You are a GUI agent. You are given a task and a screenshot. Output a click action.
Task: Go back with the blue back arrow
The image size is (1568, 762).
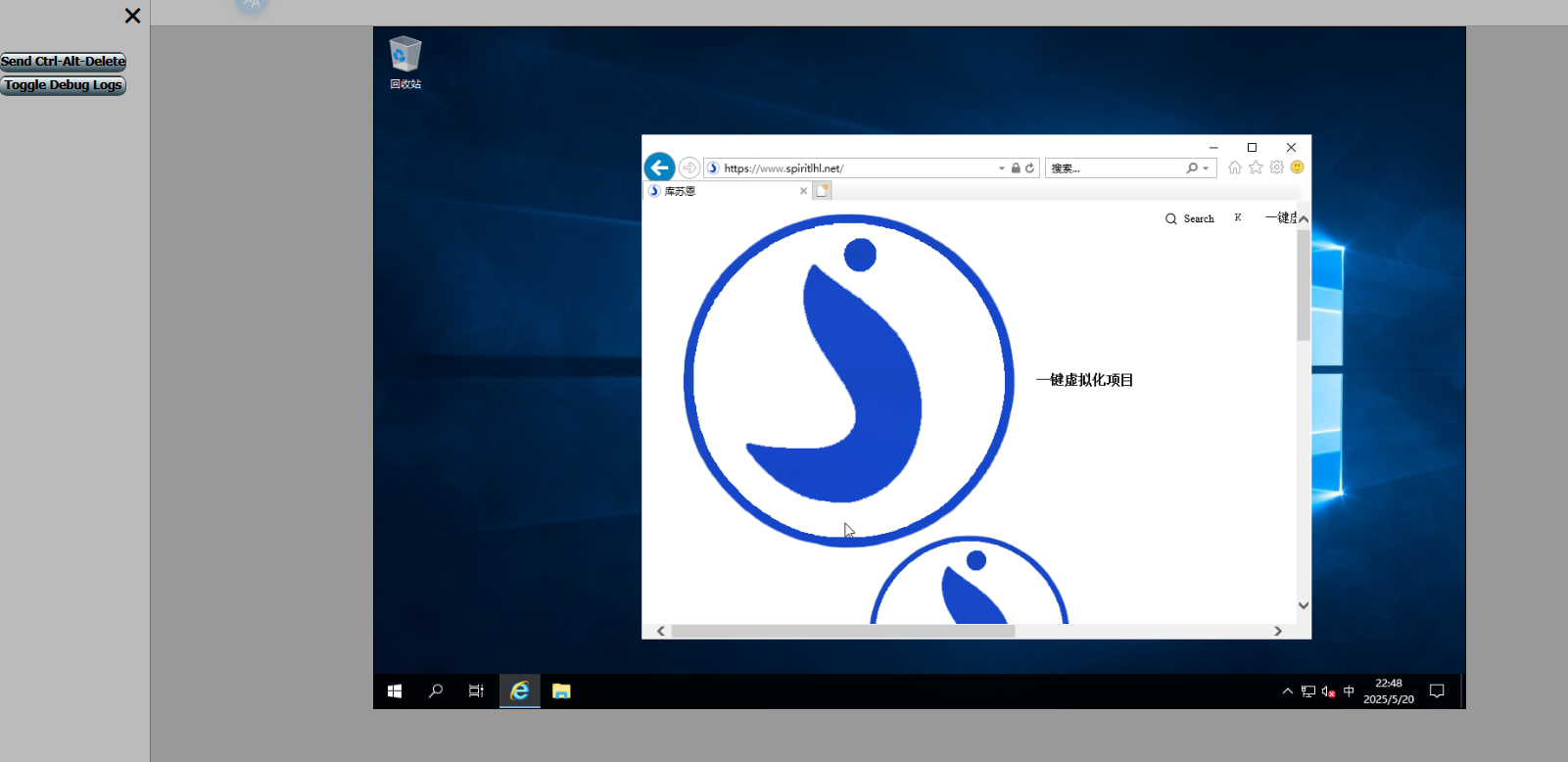coord(659,167)
